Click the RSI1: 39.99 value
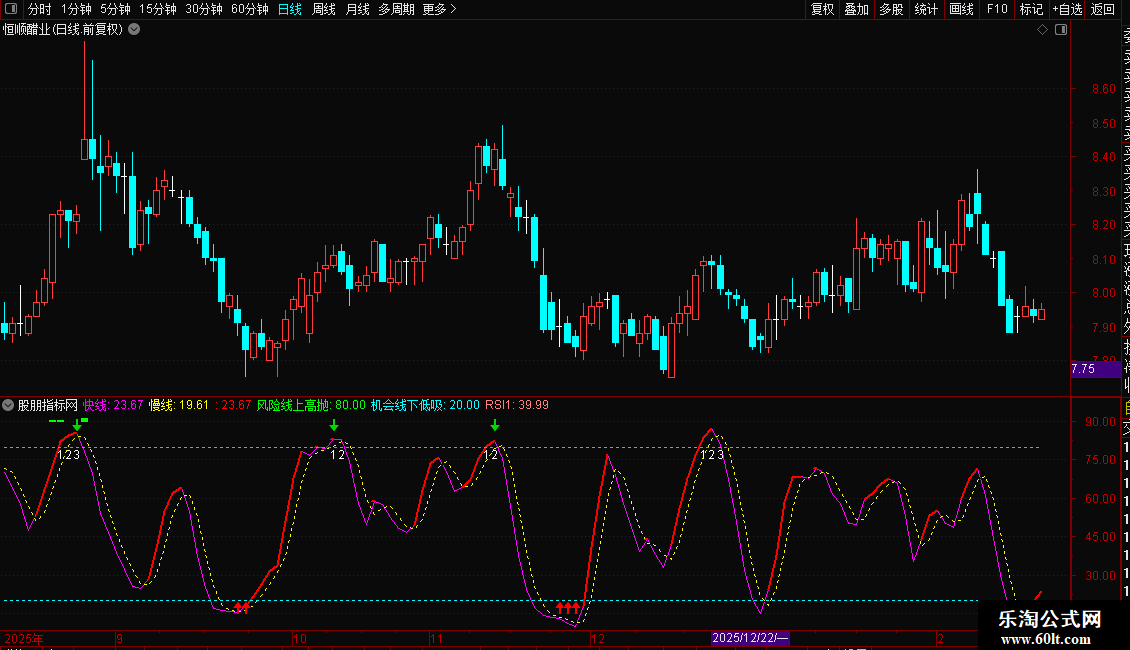Viewport: 1130px width, 650px height. pos(517,405)
